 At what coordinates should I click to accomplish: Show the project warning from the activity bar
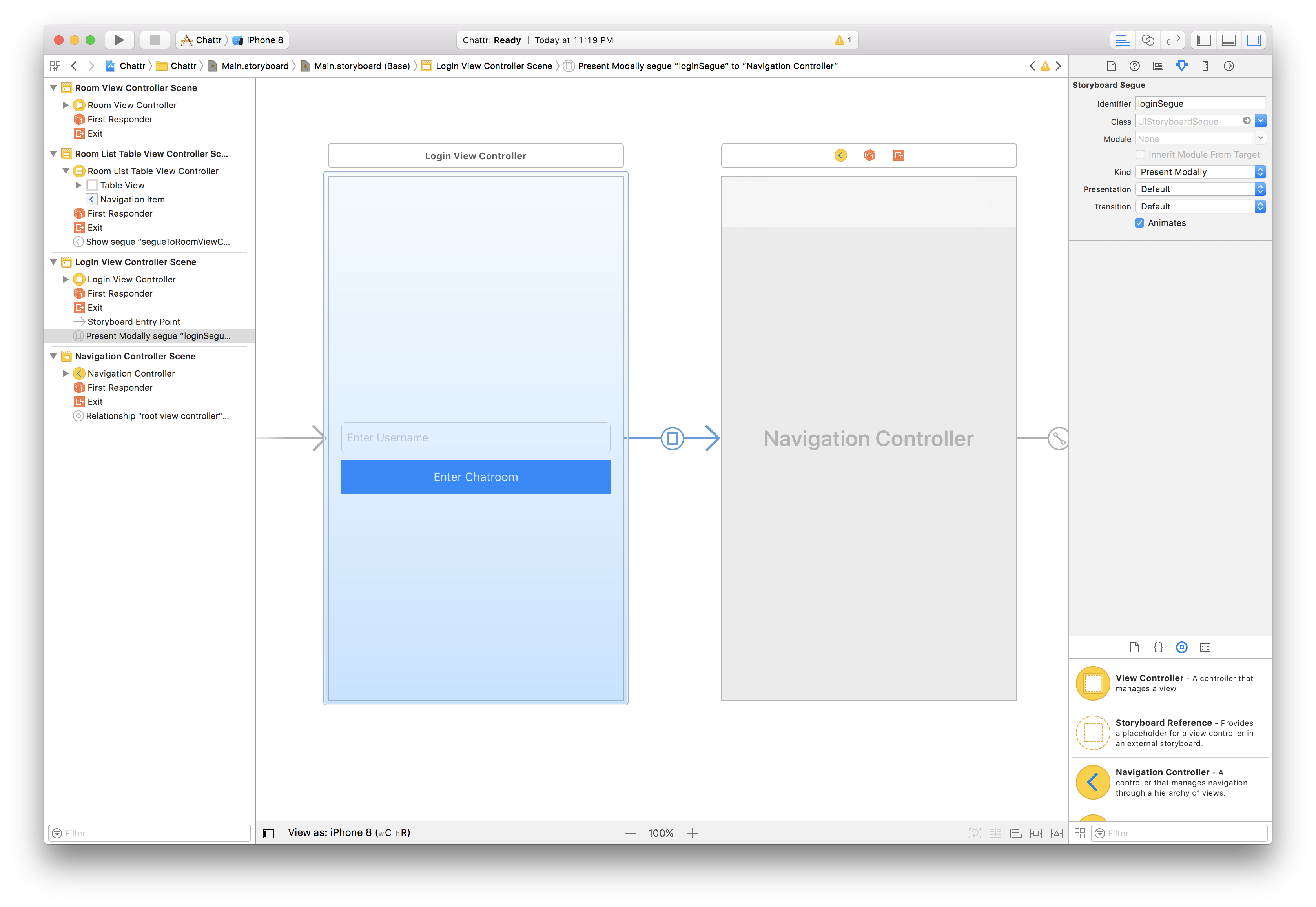840,40
